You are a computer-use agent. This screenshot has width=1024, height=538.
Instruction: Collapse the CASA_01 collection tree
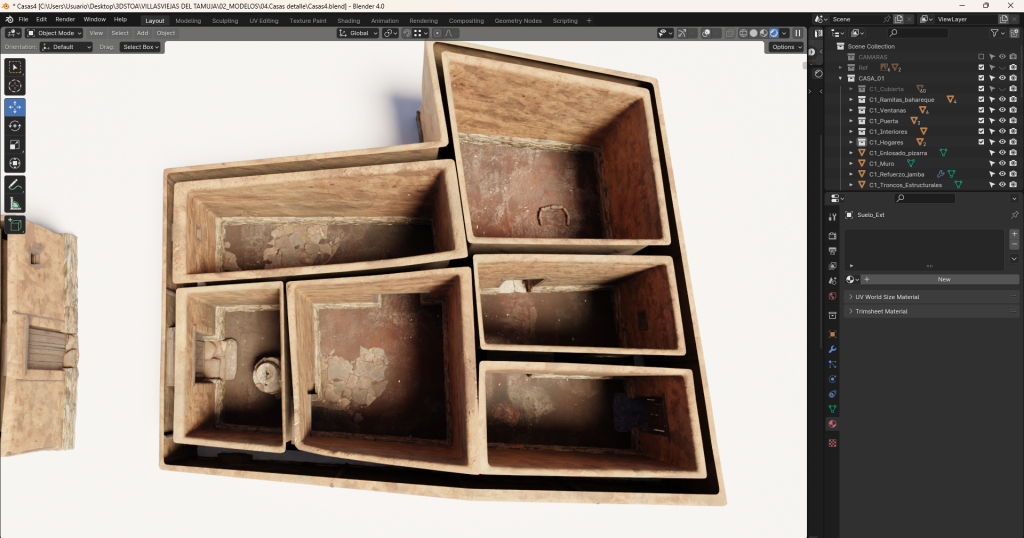point(840,78)
